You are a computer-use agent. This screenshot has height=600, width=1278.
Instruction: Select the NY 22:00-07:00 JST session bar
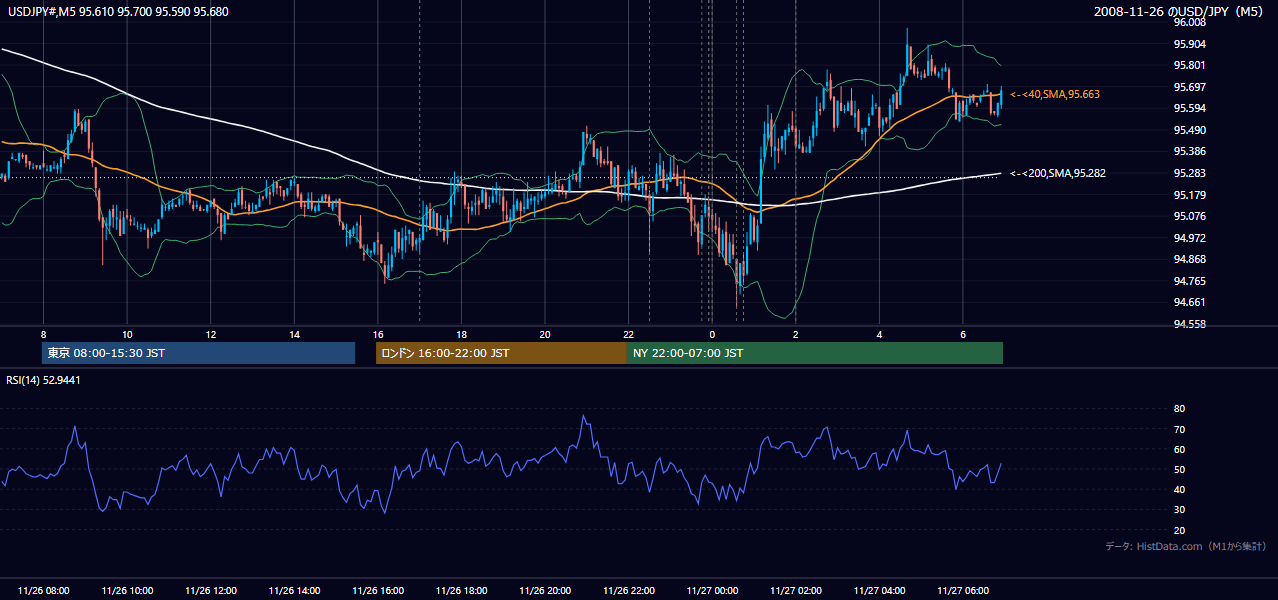(815, 353)
